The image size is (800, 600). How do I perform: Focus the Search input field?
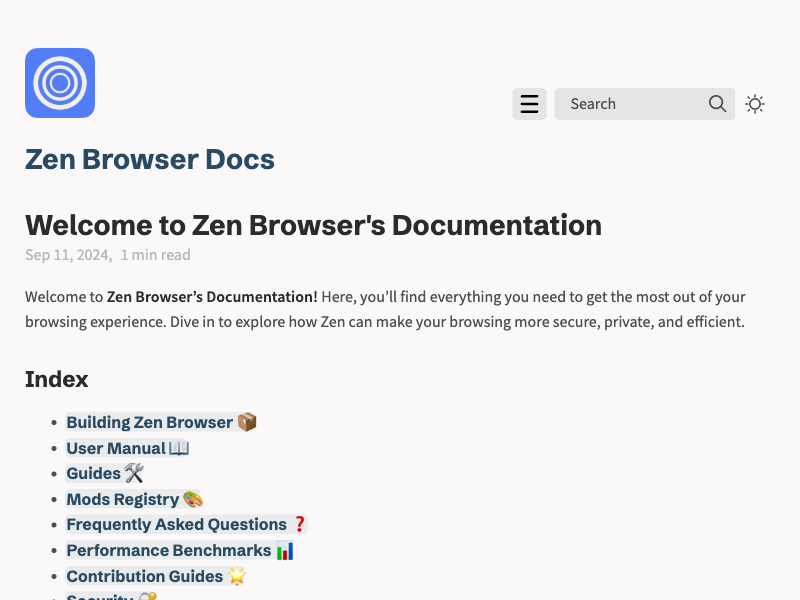point(644,104)
